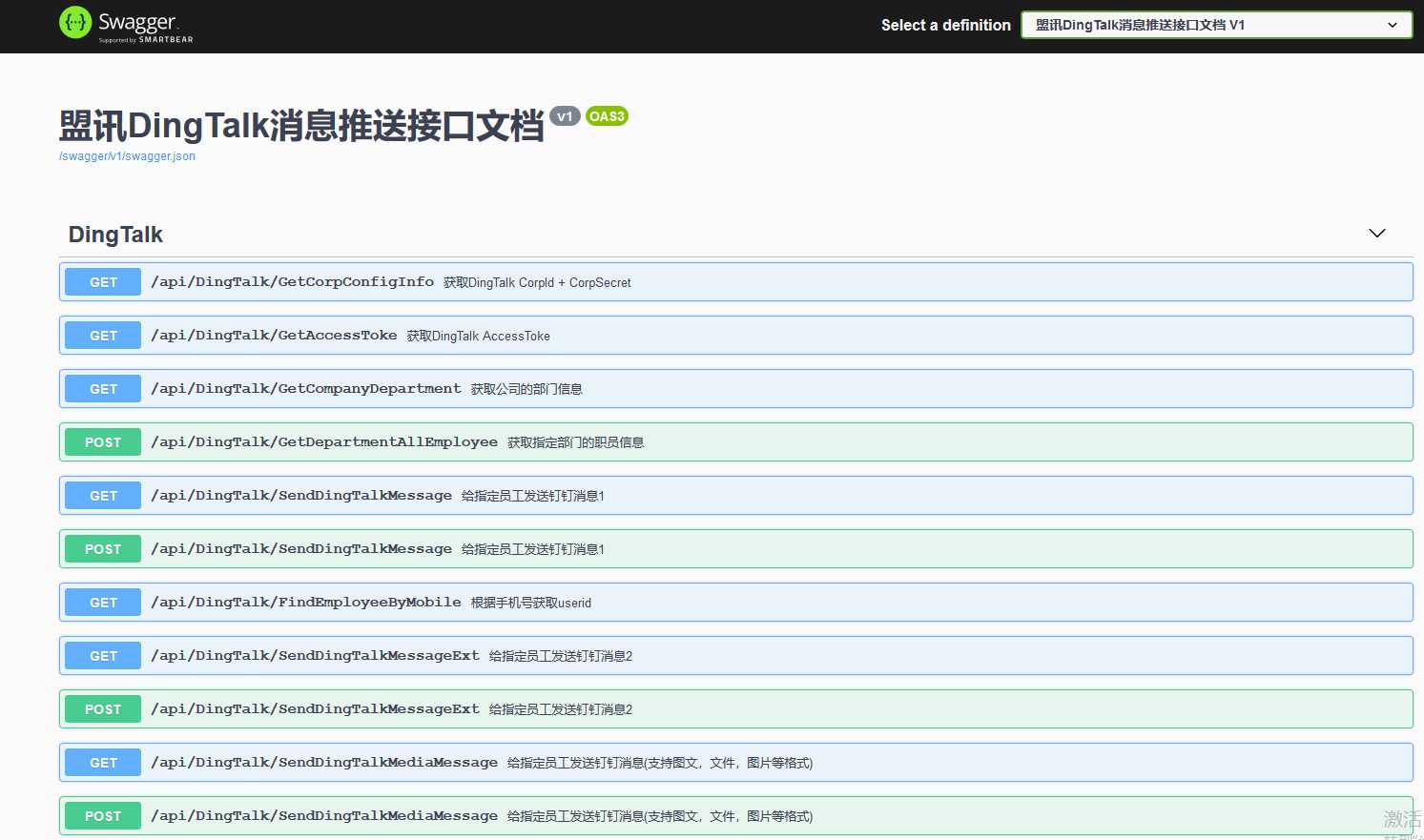This screenshot has height=840, width=1424.
Task: Click the page title 盟讯DingTalk消息推送接口文档
Action: tap(301, 126)
